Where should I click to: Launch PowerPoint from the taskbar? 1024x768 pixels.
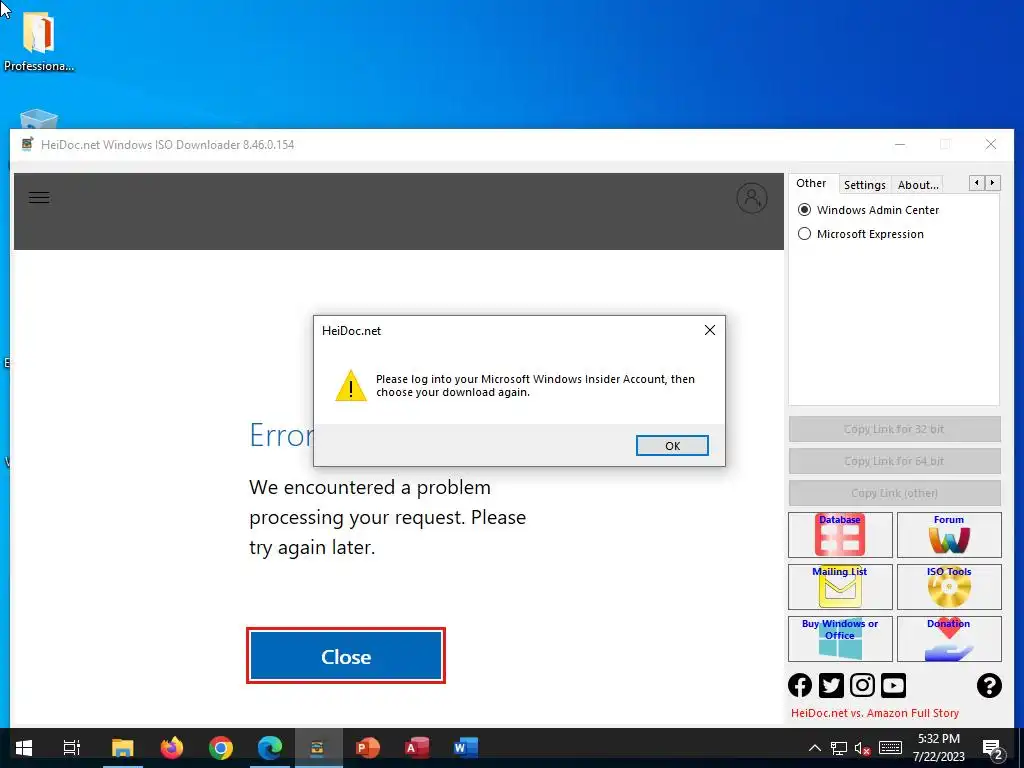click(x=368, y=748)
